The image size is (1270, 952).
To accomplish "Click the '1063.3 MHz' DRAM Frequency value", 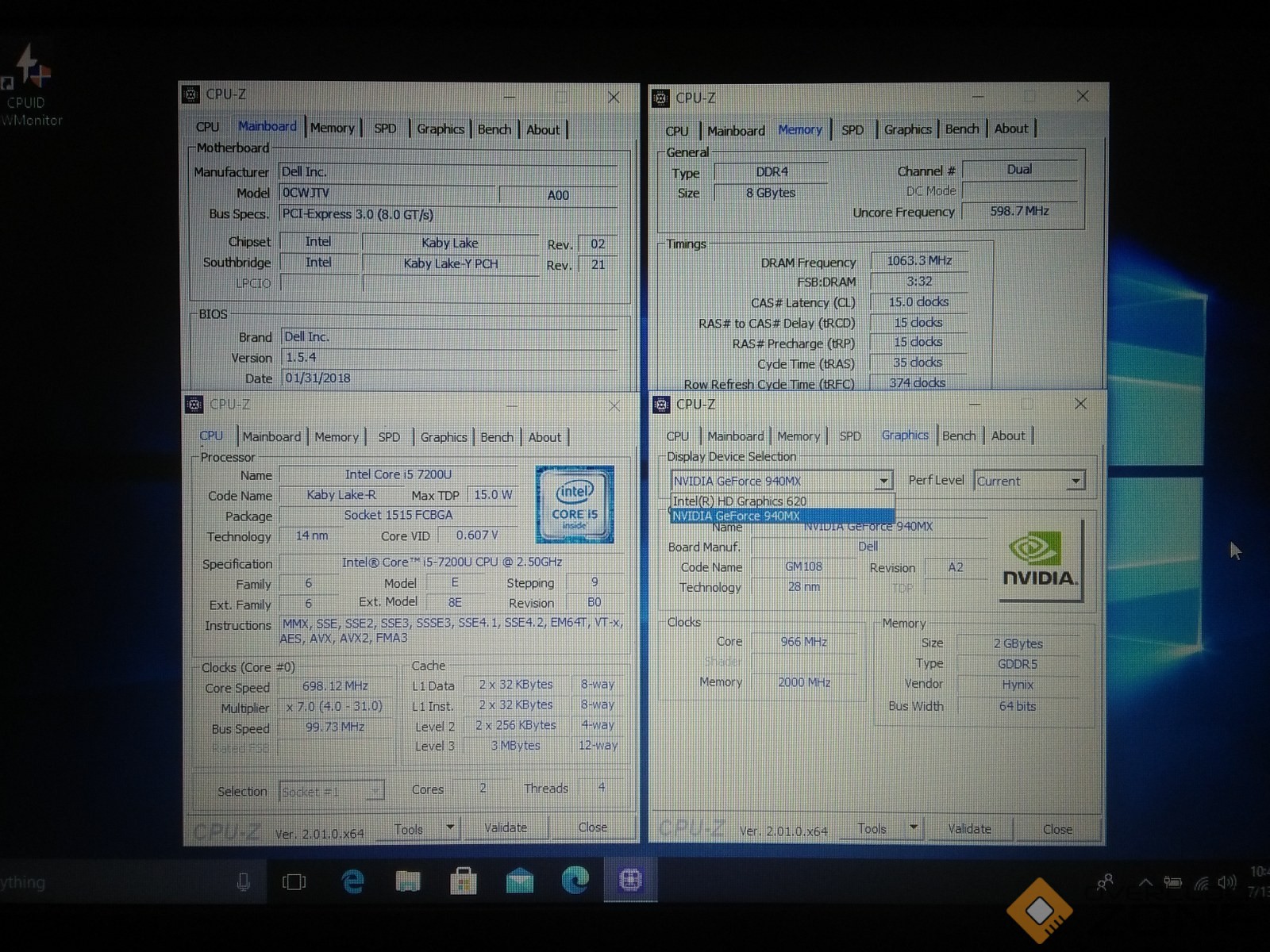I will [919, 260].
